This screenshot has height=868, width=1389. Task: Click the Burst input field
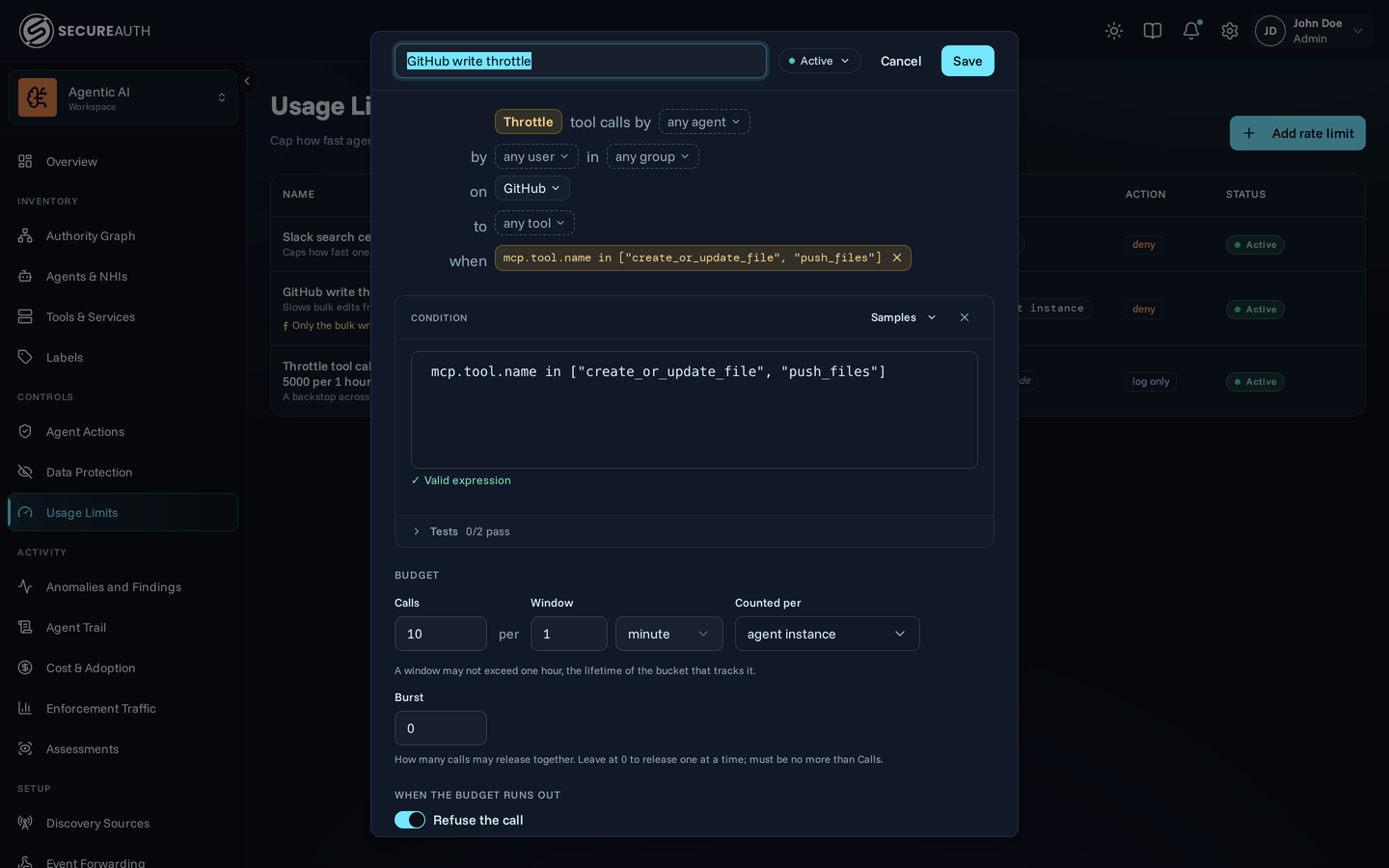pyautogui.click(x=441, y=728)
